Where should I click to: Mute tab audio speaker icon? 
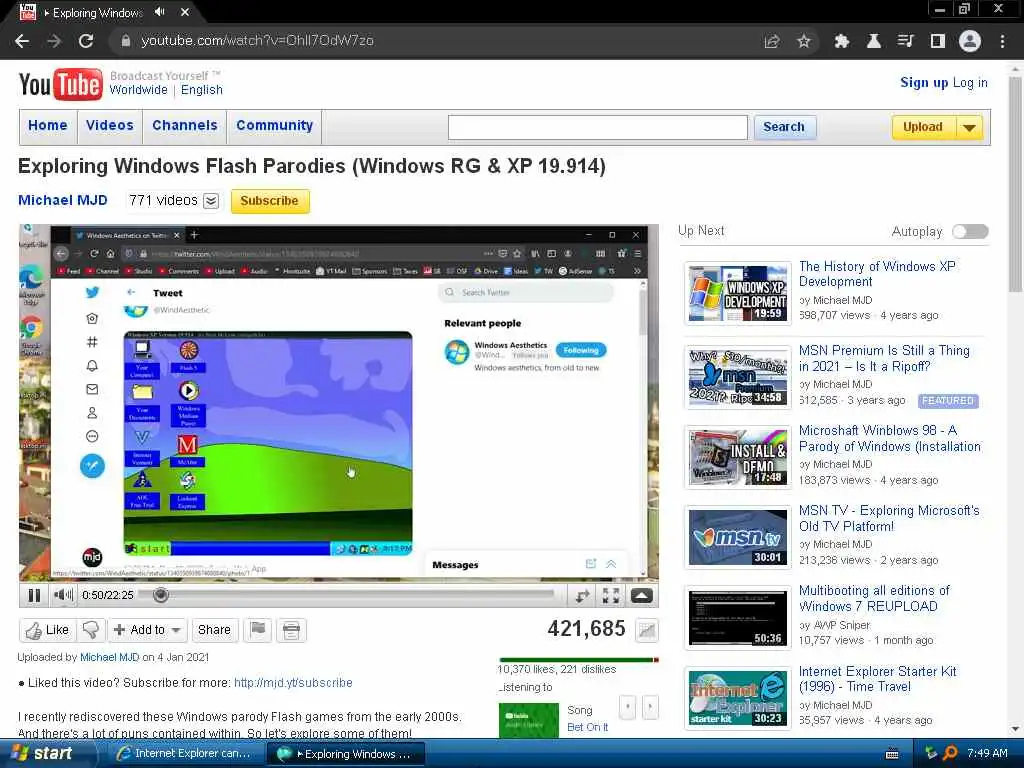pos(160,12)
